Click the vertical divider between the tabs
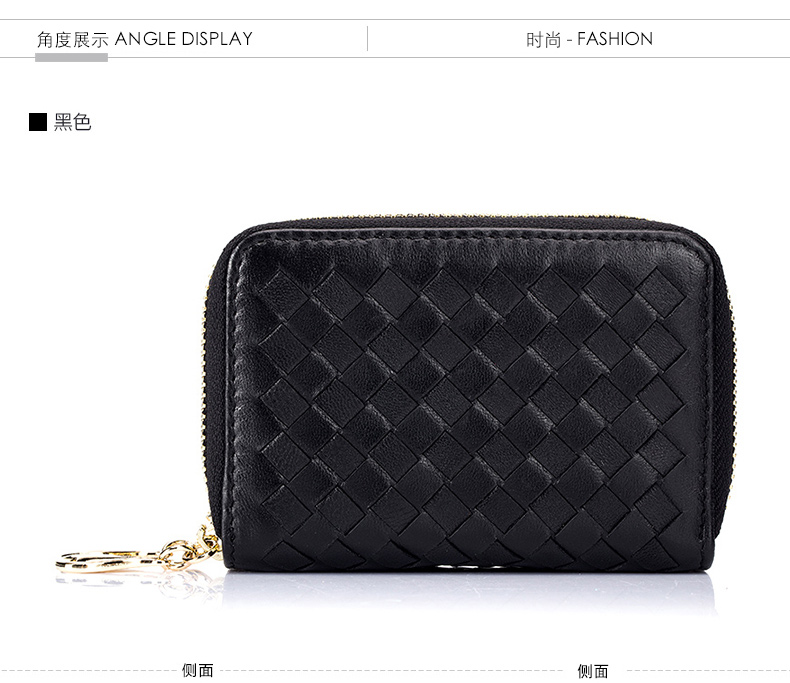 [x=367, y=39]
